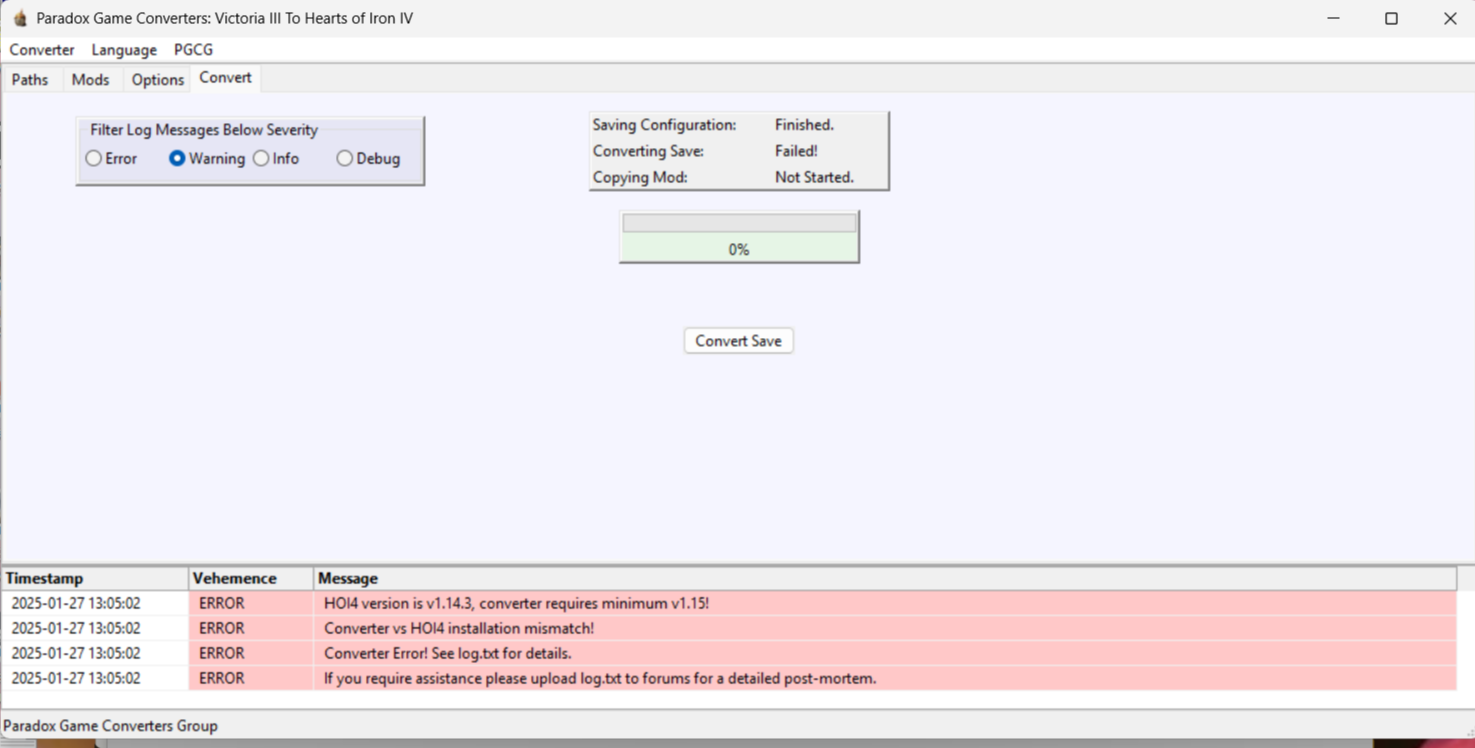Open the Language menu
This screenshot has width=1475, height=748.
point(124,50)
